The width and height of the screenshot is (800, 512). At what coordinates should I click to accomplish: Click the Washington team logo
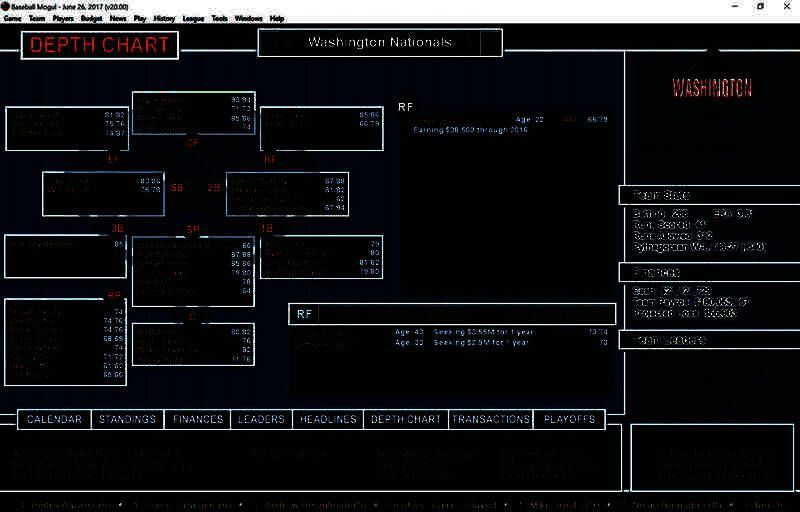[x=711, y=88]
